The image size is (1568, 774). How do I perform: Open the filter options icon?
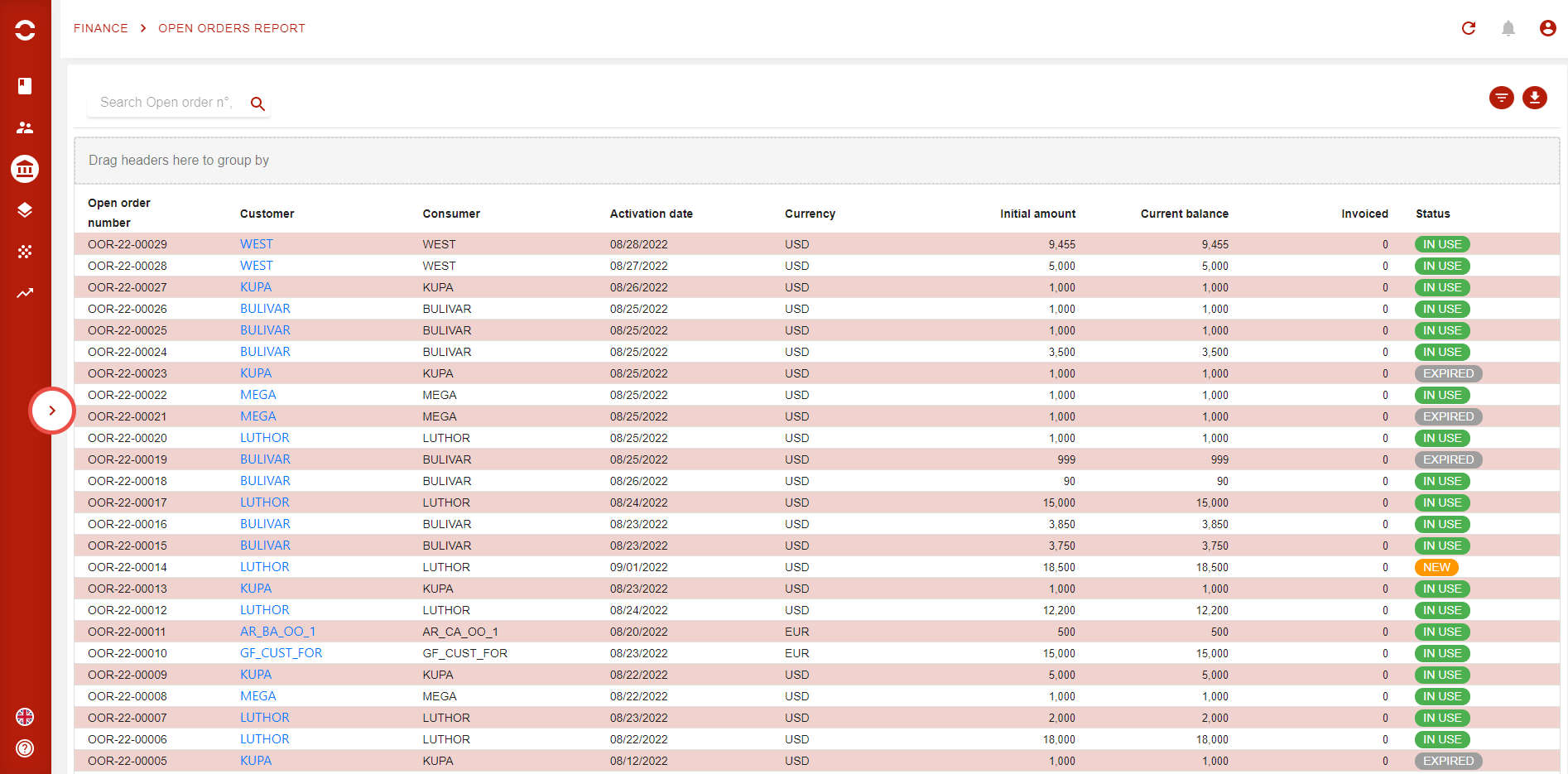coord(1502,98)
